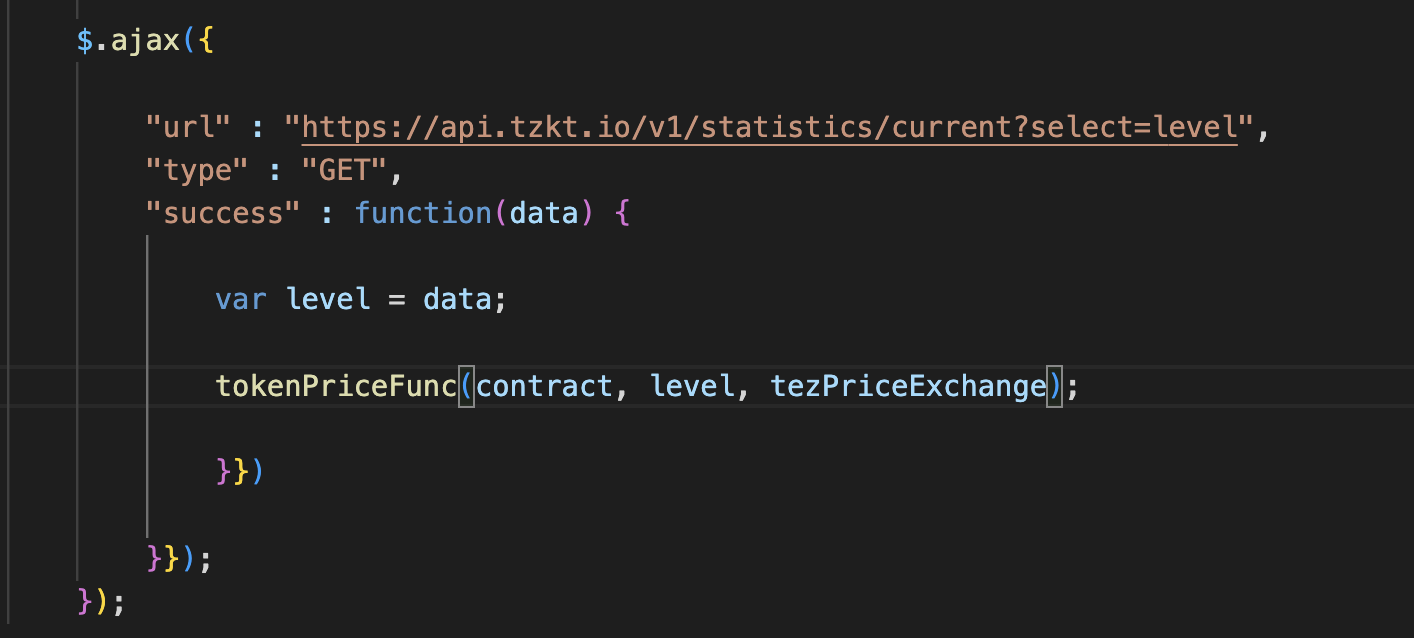Select the "GET" string value
The width and height of the screenshot is (1414, 638).
[x=344, y=171]
